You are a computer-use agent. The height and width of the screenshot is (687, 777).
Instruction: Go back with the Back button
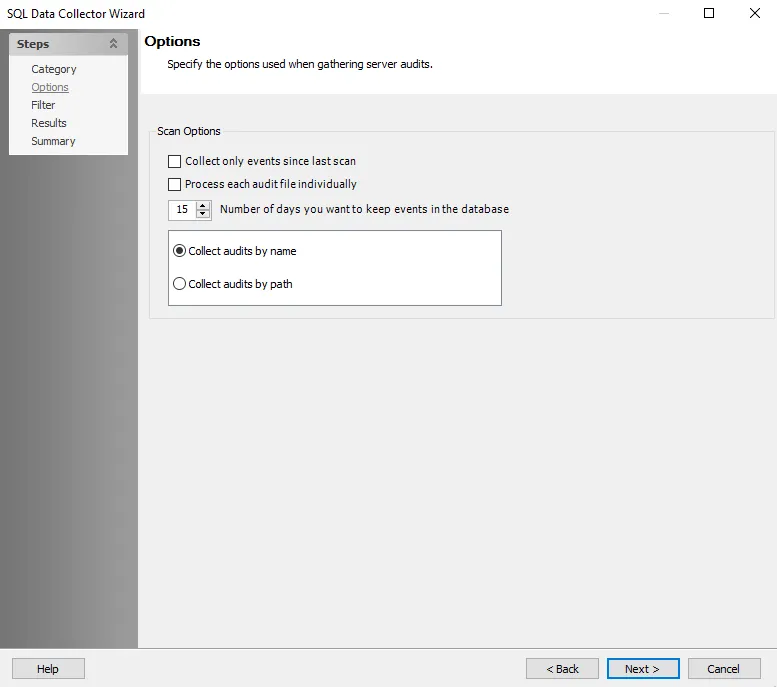562,669
